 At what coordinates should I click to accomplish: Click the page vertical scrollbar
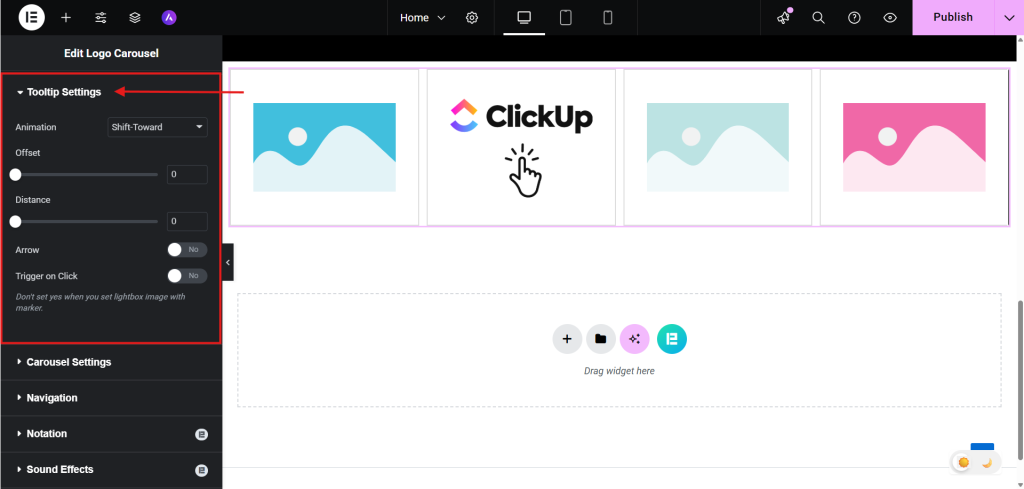(x=1019, y=380)
